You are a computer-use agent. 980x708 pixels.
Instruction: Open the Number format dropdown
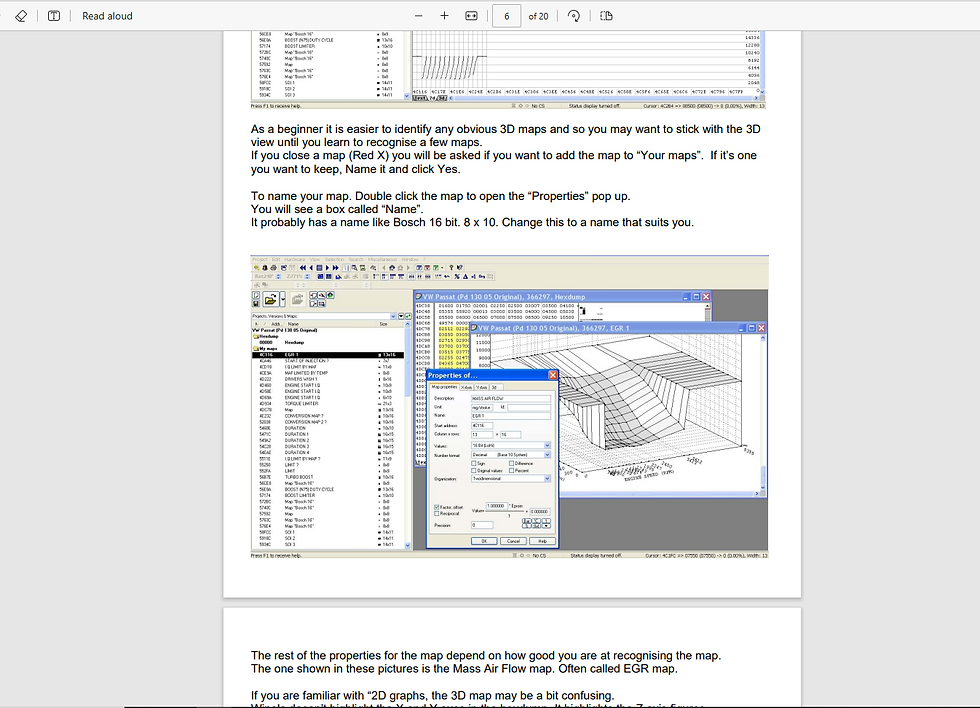tap(511, 455)
